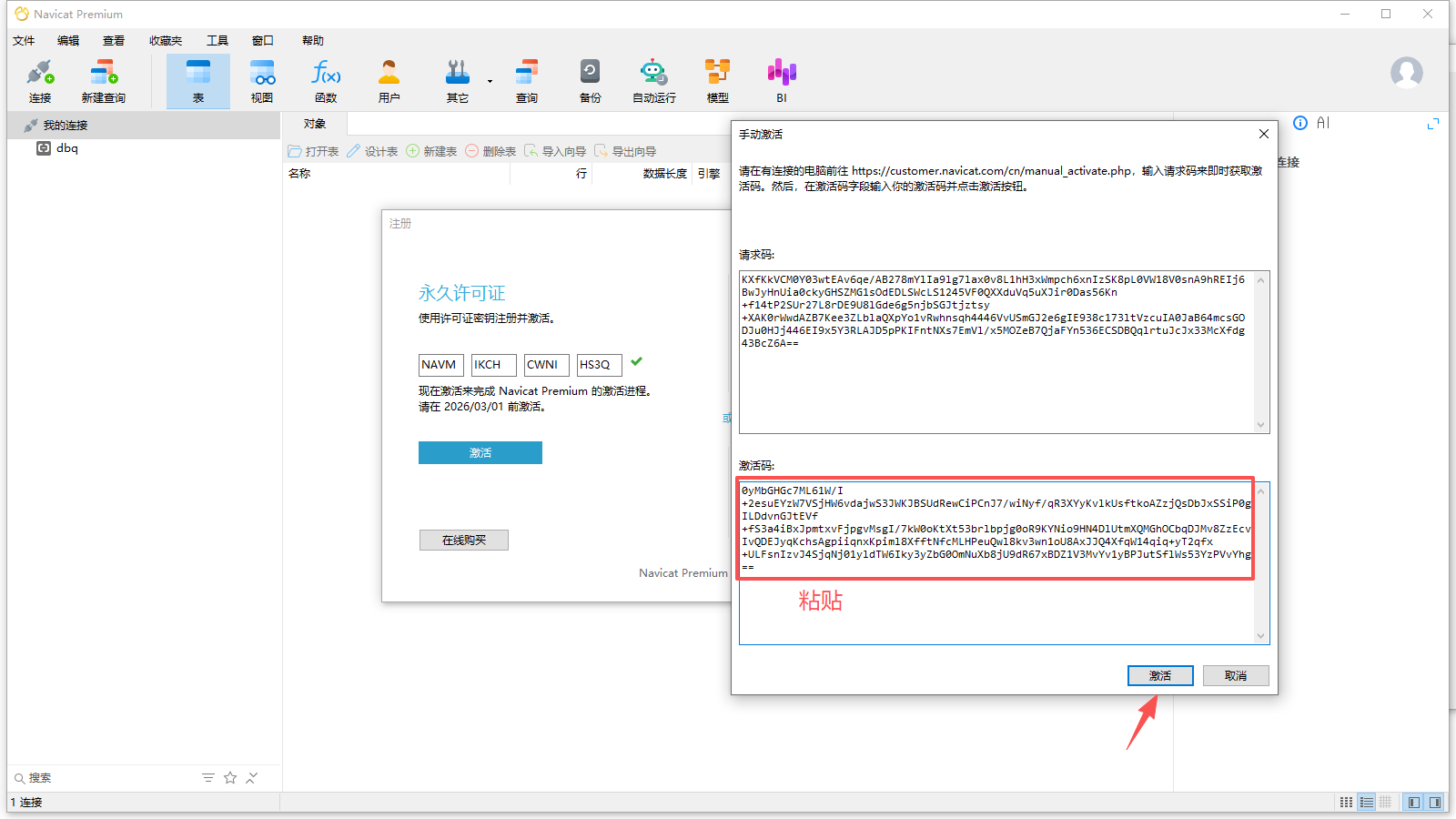This screenshot has height=819, width=1456.
Task: Click the New Query toolbar icon
Action: tap(103, 81)
